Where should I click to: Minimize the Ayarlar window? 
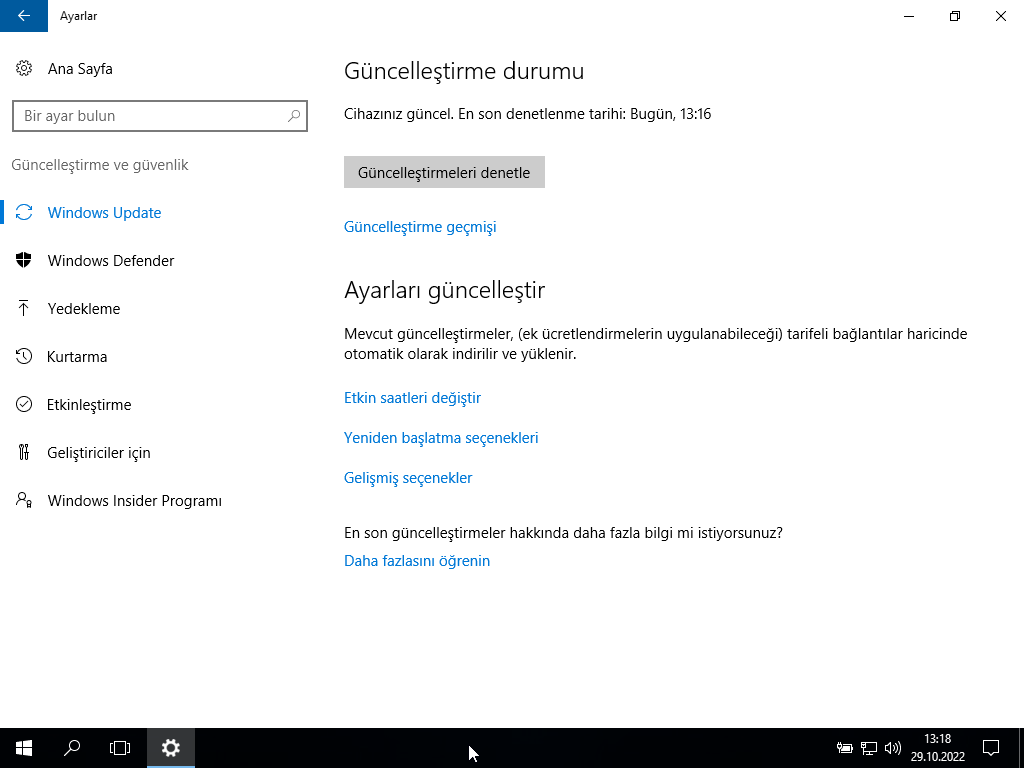(x=908, y=16)
